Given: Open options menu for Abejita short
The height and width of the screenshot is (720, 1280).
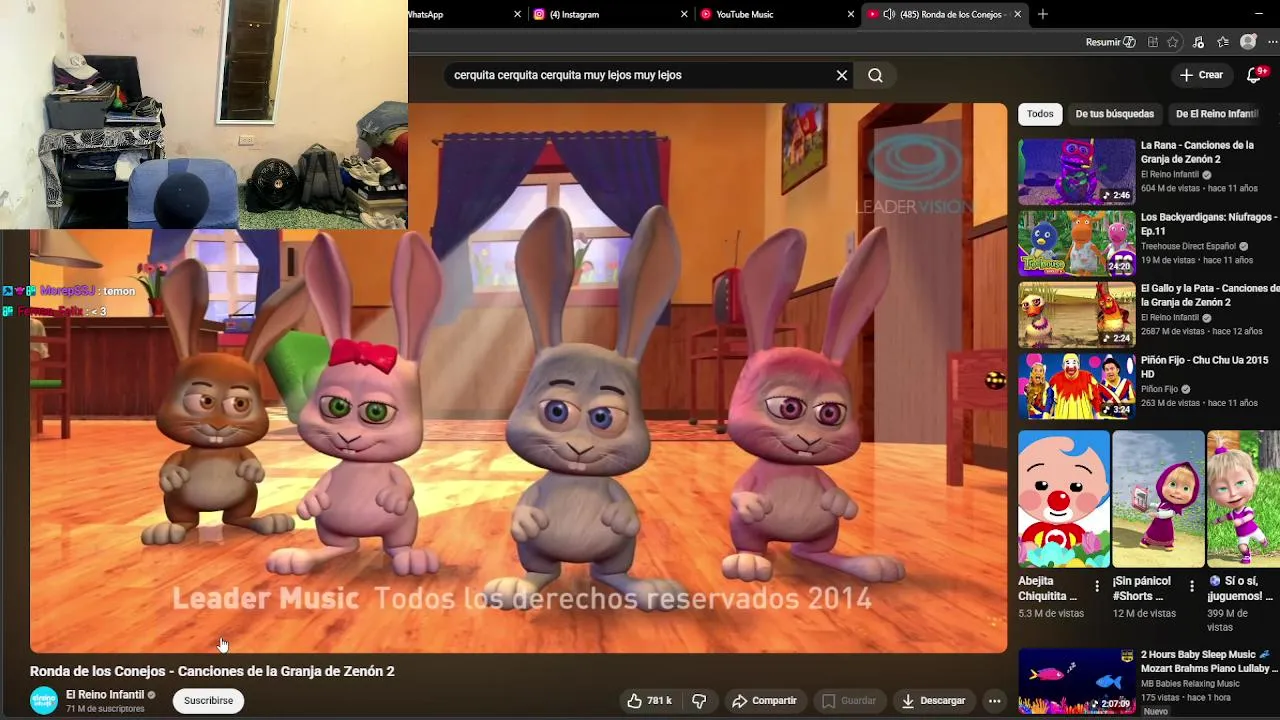Looking at the screenshot, I should click(x=1097, y=587).
